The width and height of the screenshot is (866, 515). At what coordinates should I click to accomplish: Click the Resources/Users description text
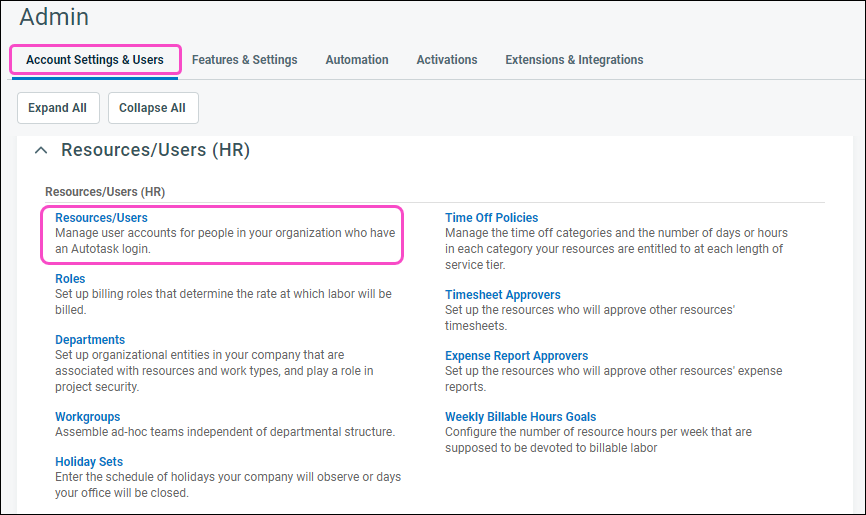(225, 240)
